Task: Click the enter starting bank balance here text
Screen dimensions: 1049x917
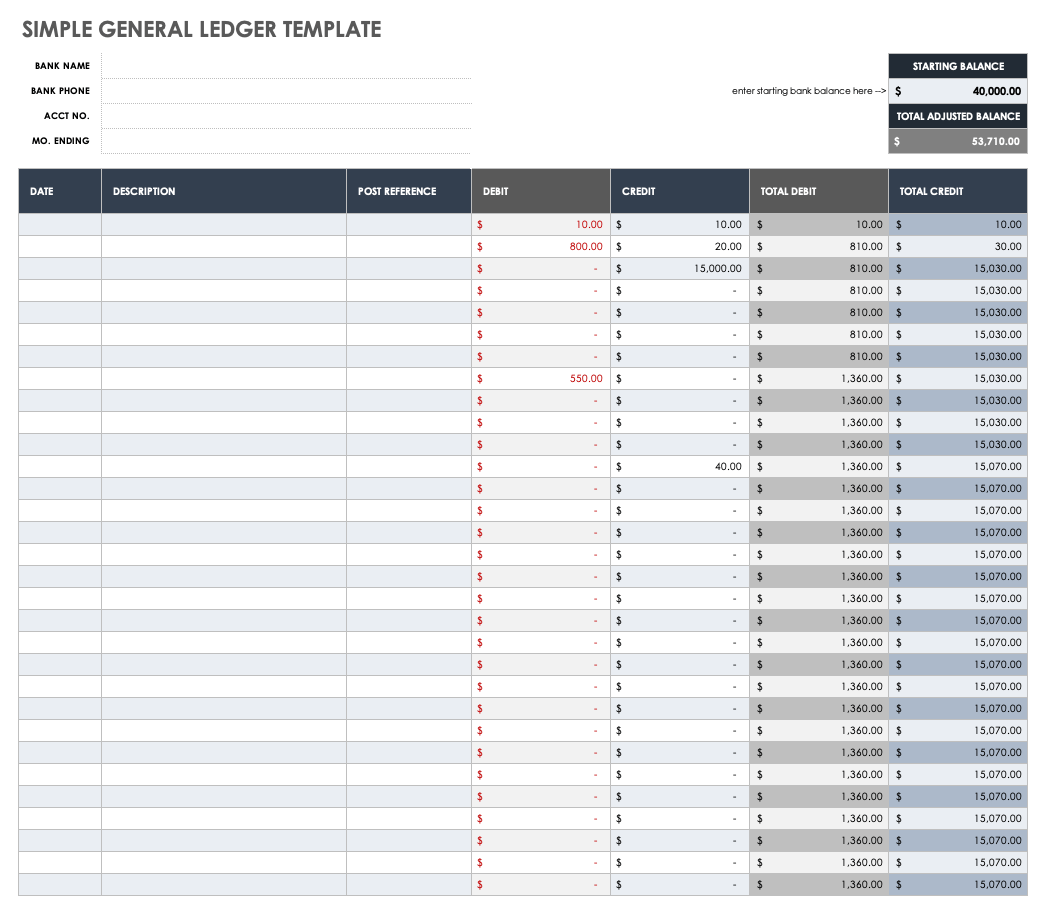Action: (806, 91)
